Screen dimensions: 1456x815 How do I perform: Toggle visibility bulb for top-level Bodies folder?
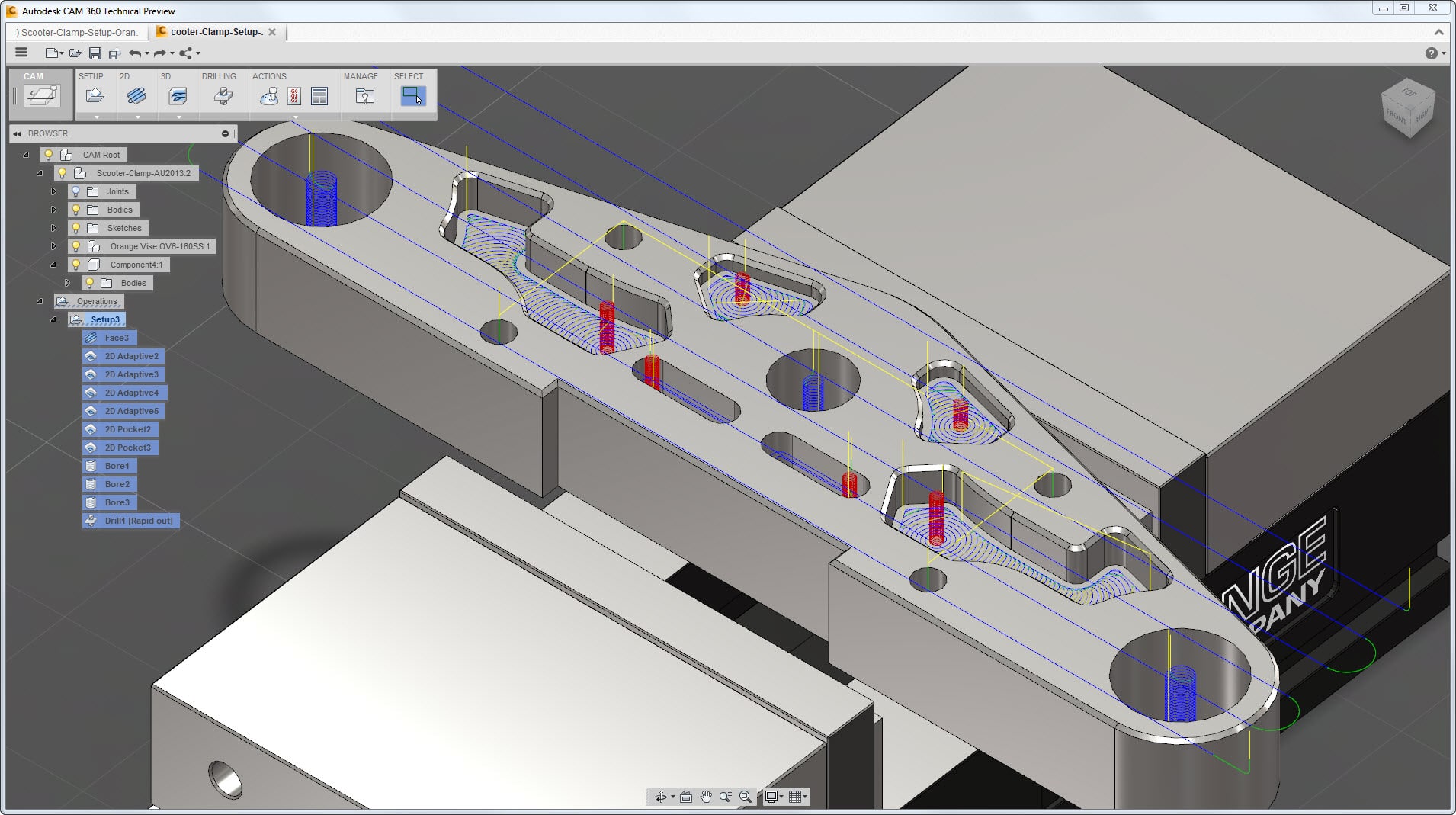[75, 210]
